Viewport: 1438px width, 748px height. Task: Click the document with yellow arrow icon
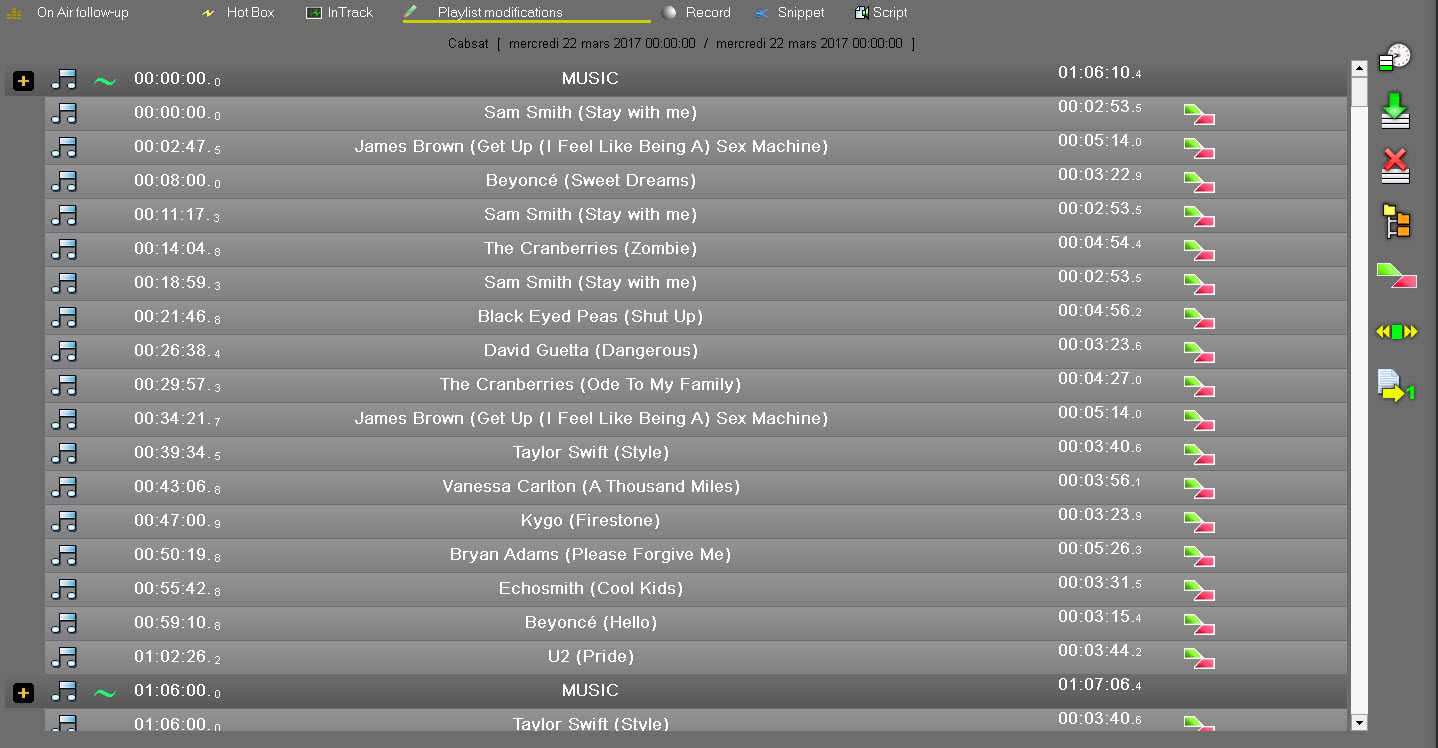pos(1395,386)
